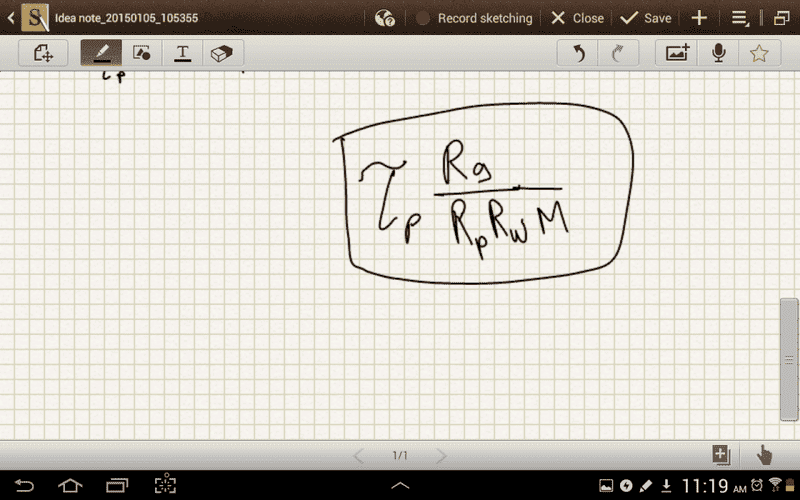Tap the Wi-Fi status icon

click(775, 485)
